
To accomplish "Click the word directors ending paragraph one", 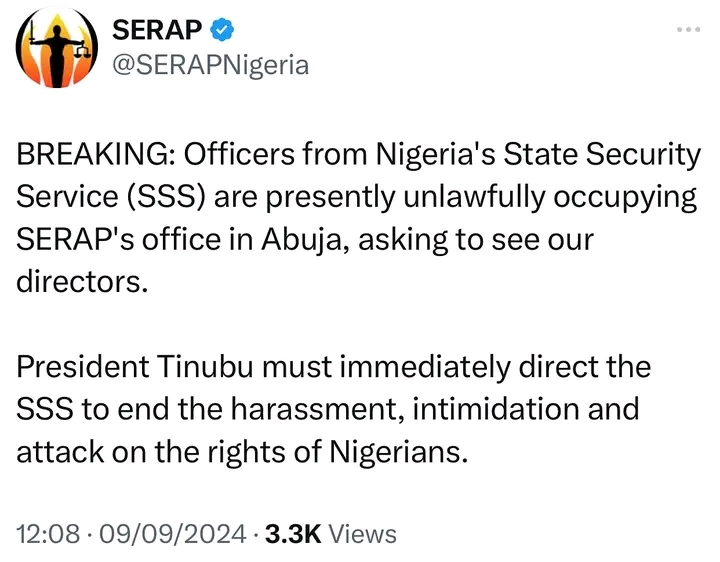I will point(82,280).
